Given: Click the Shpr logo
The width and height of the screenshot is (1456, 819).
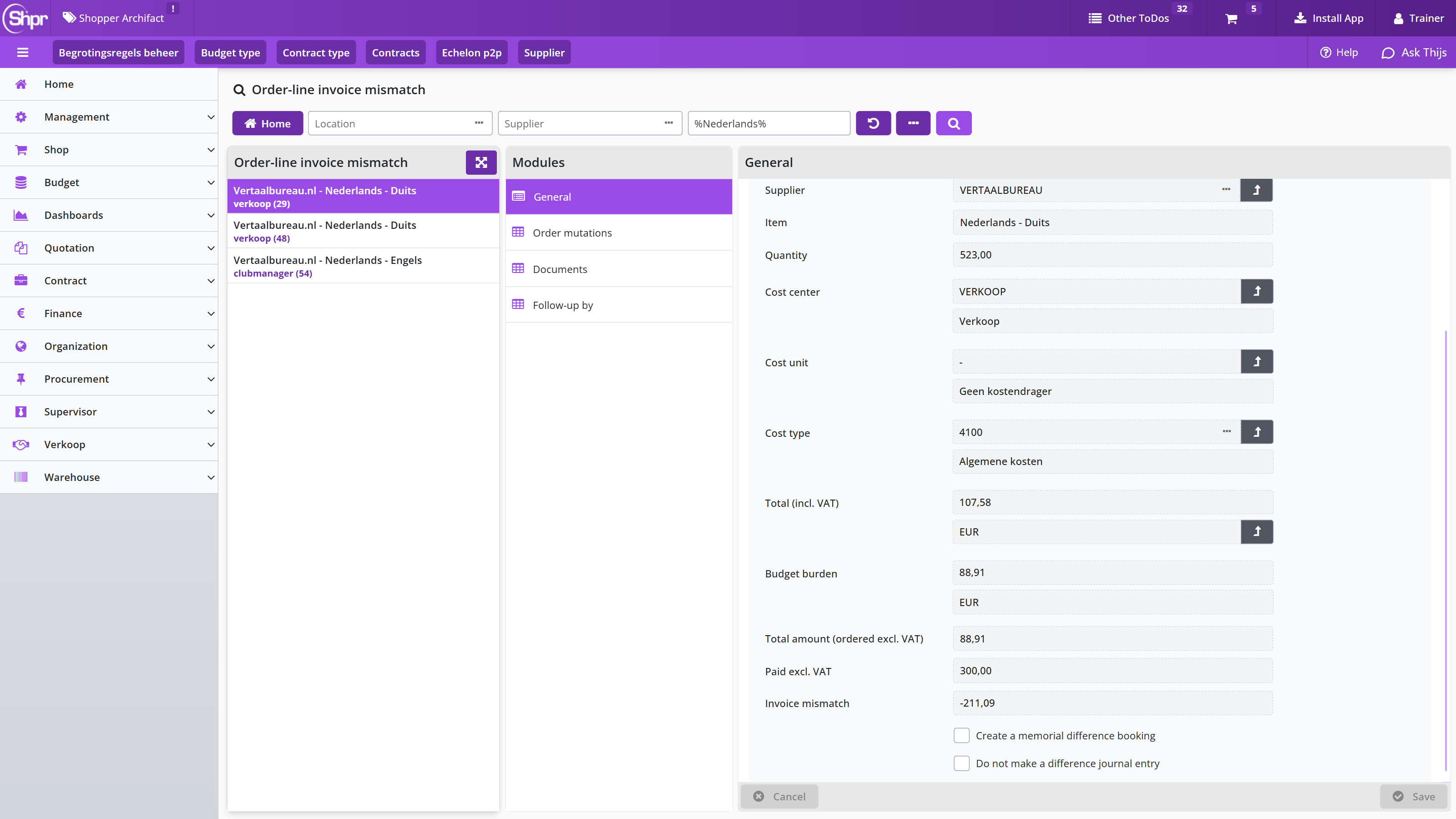Looking at the screenshot, I should click(26, 18).
